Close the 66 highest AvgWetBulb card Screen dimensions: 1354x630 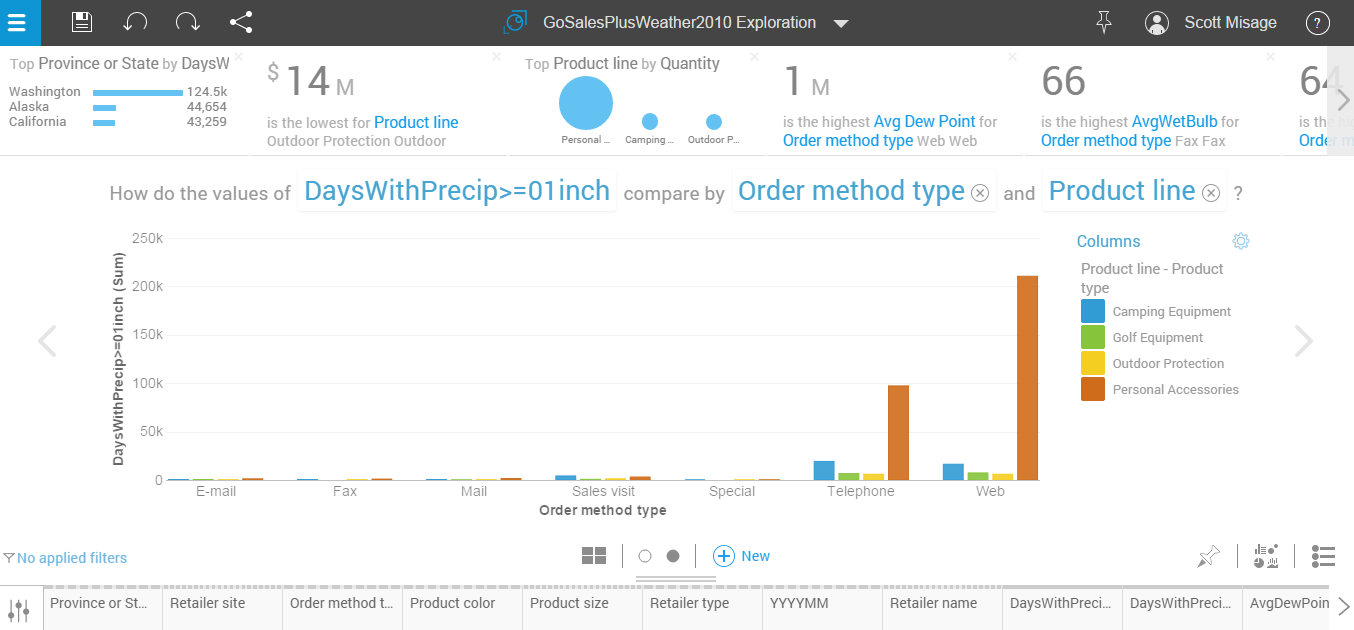(1270, 57)
